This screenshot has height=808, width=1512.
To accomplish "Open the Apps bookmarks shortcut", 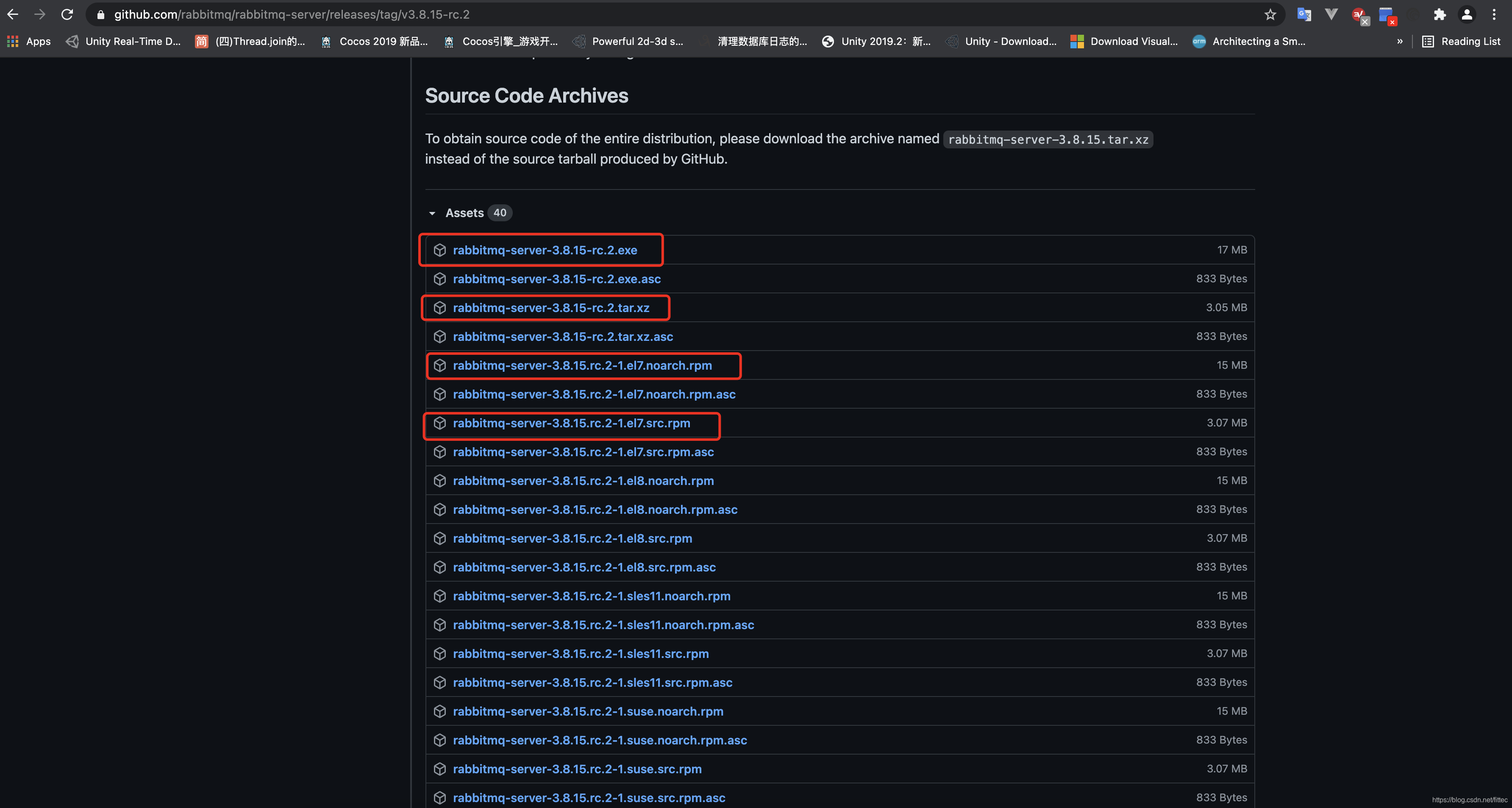I will tap(29, 41).
